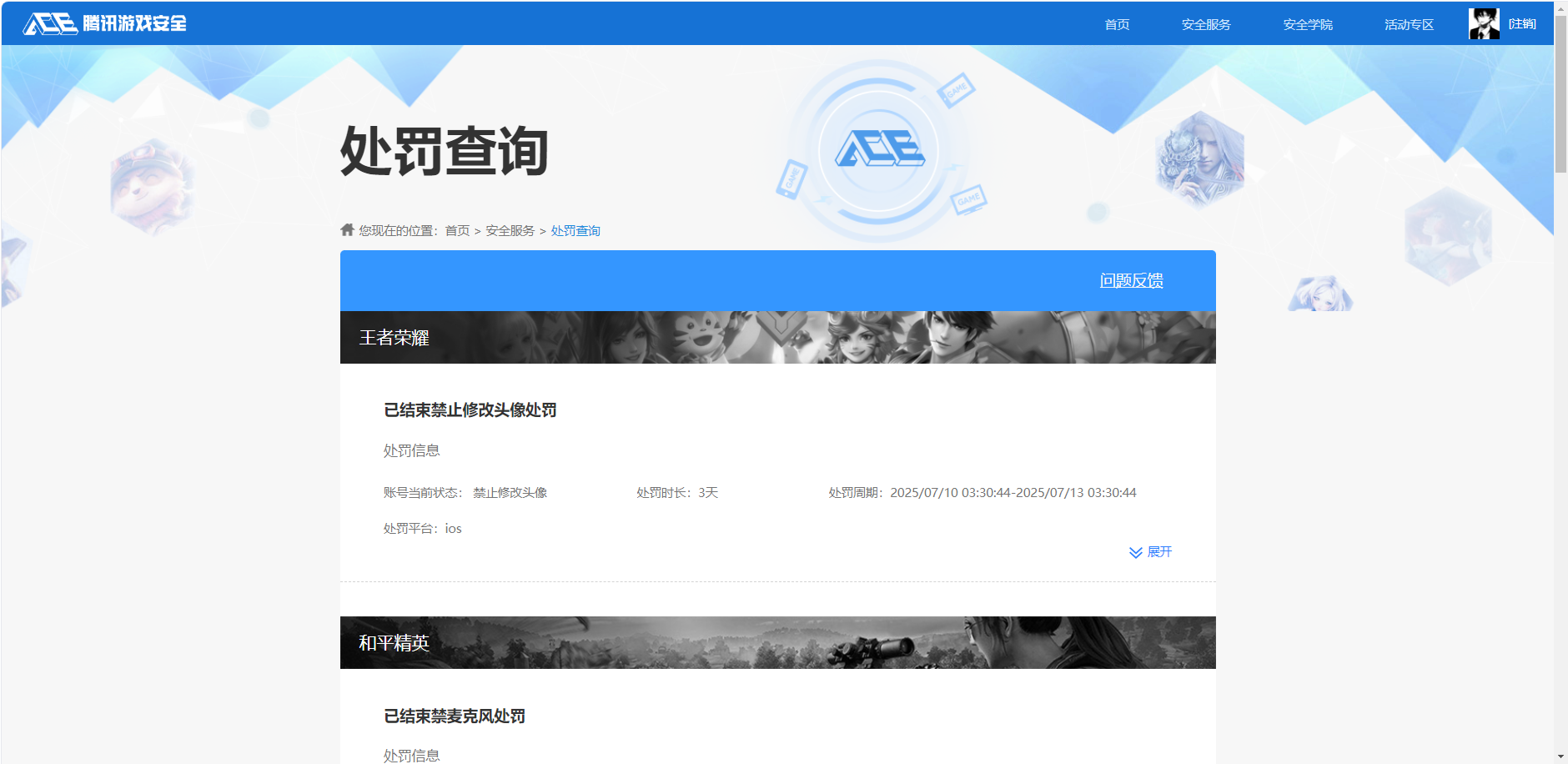Click the 和平精英 section banner
1568x764 pixels.
(777, 643)
